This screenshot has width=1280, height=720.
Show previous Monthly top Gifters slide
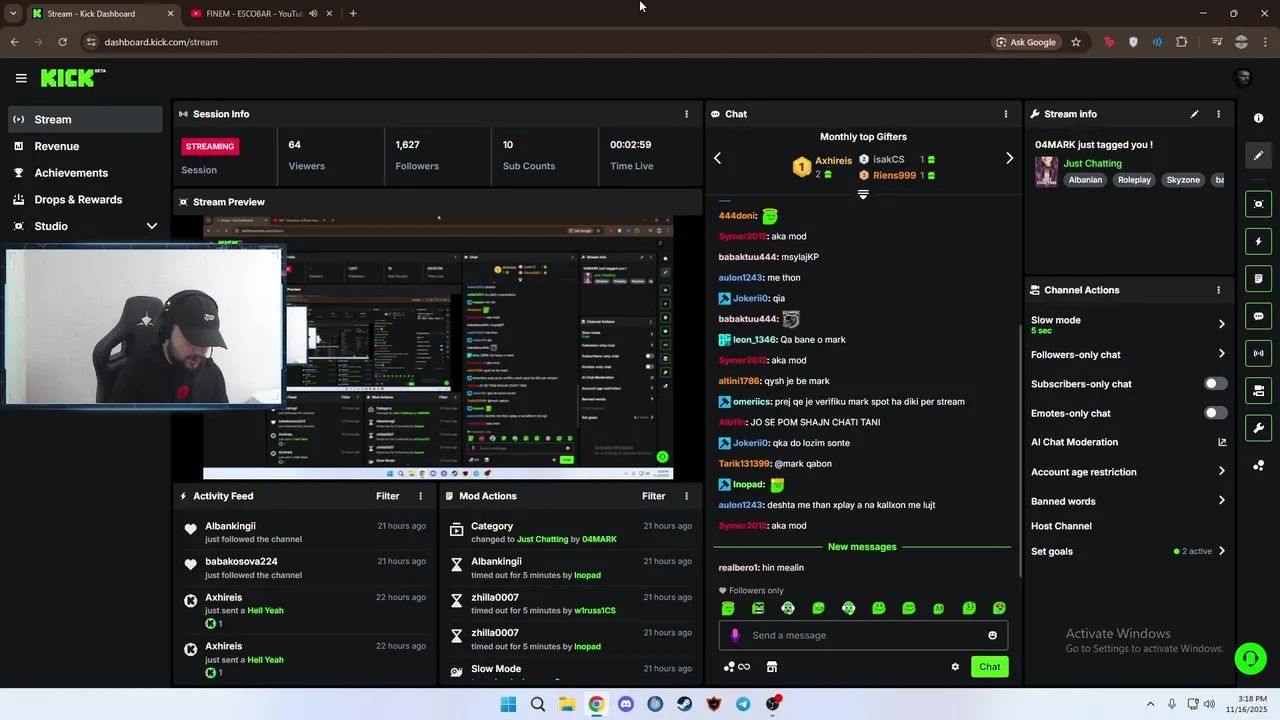click(x=717, y=158)
